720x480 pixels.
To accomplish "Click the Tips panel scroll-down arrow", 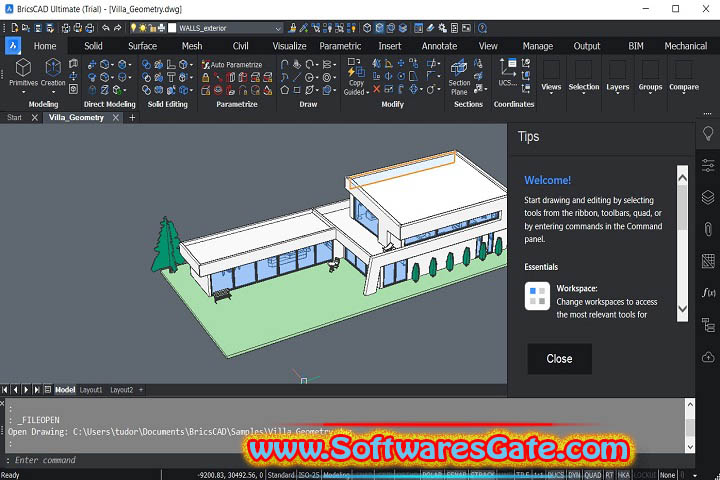I will [682, 309].
